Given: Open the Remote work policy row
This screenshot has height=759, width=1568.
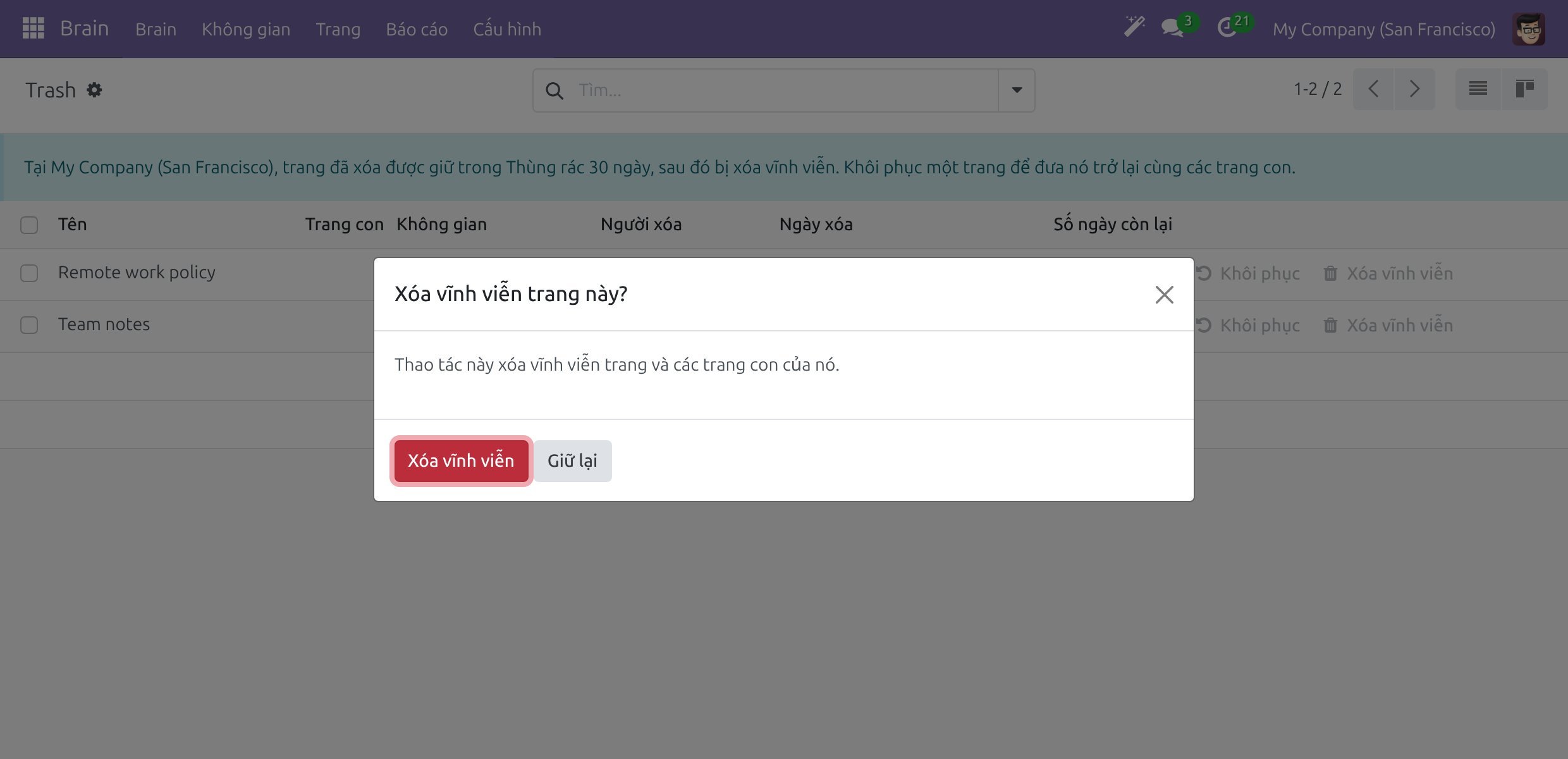Looking at the screenshot, I should (x=137, y=272).
